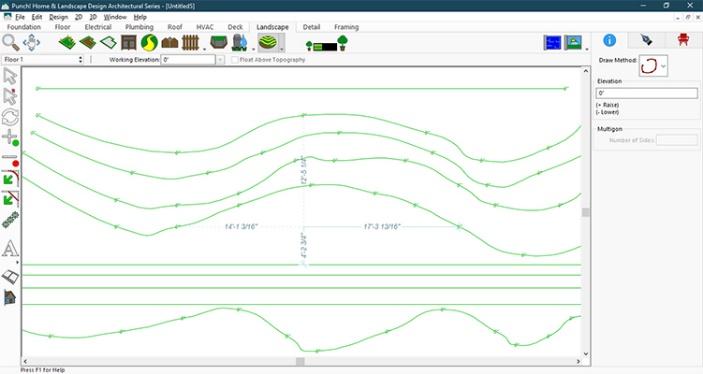Image resolution: width=703 pixels, height=374 pixels.
Task: Select the topography contour tool icon
Action: [268, 43]
